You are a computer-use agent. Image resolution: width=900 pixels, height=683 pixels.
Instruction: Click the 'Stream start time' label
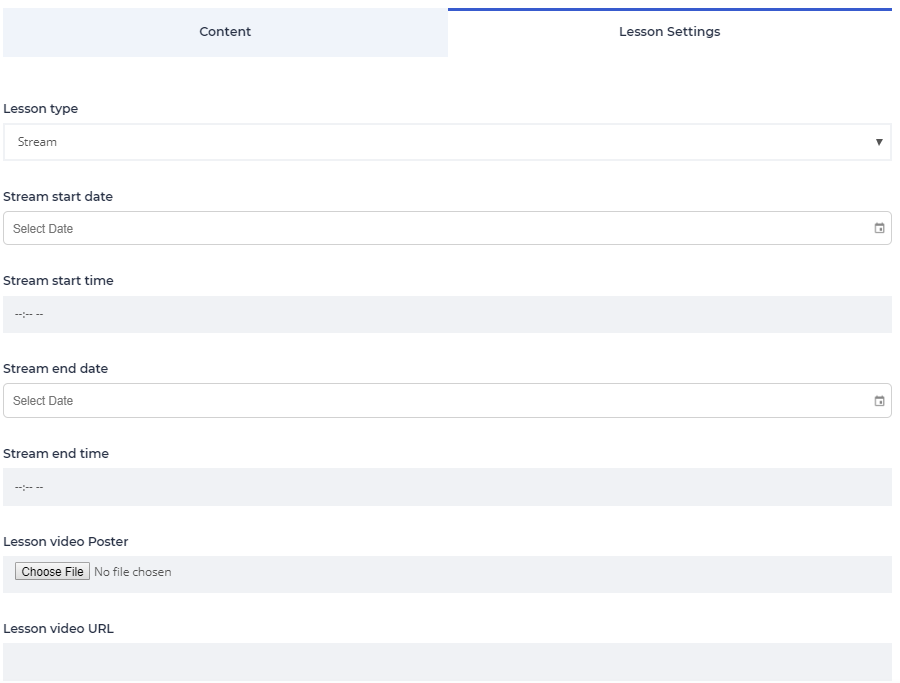(x=58, y=281)
